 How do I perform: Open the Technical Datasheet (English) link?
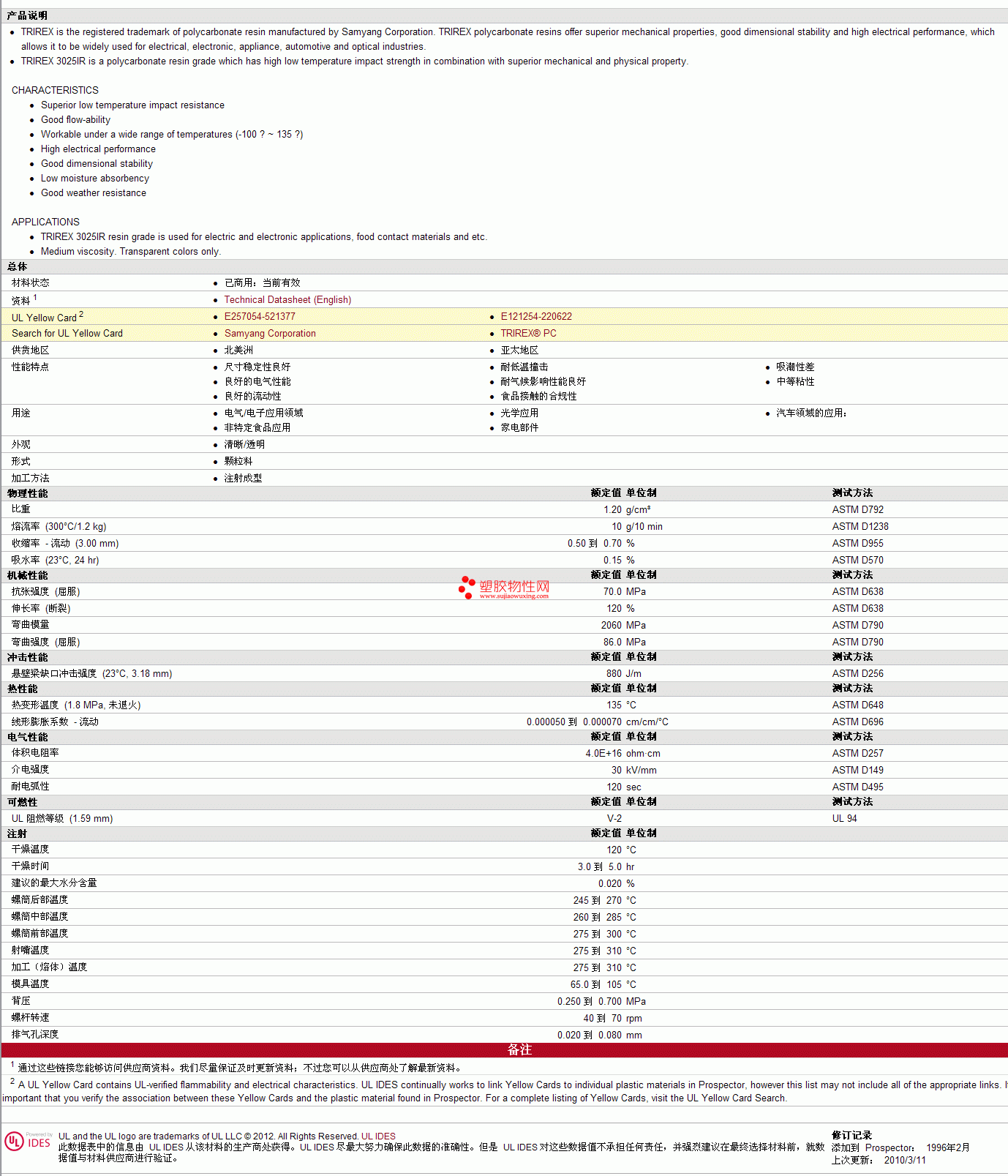[x=287, y=300]
